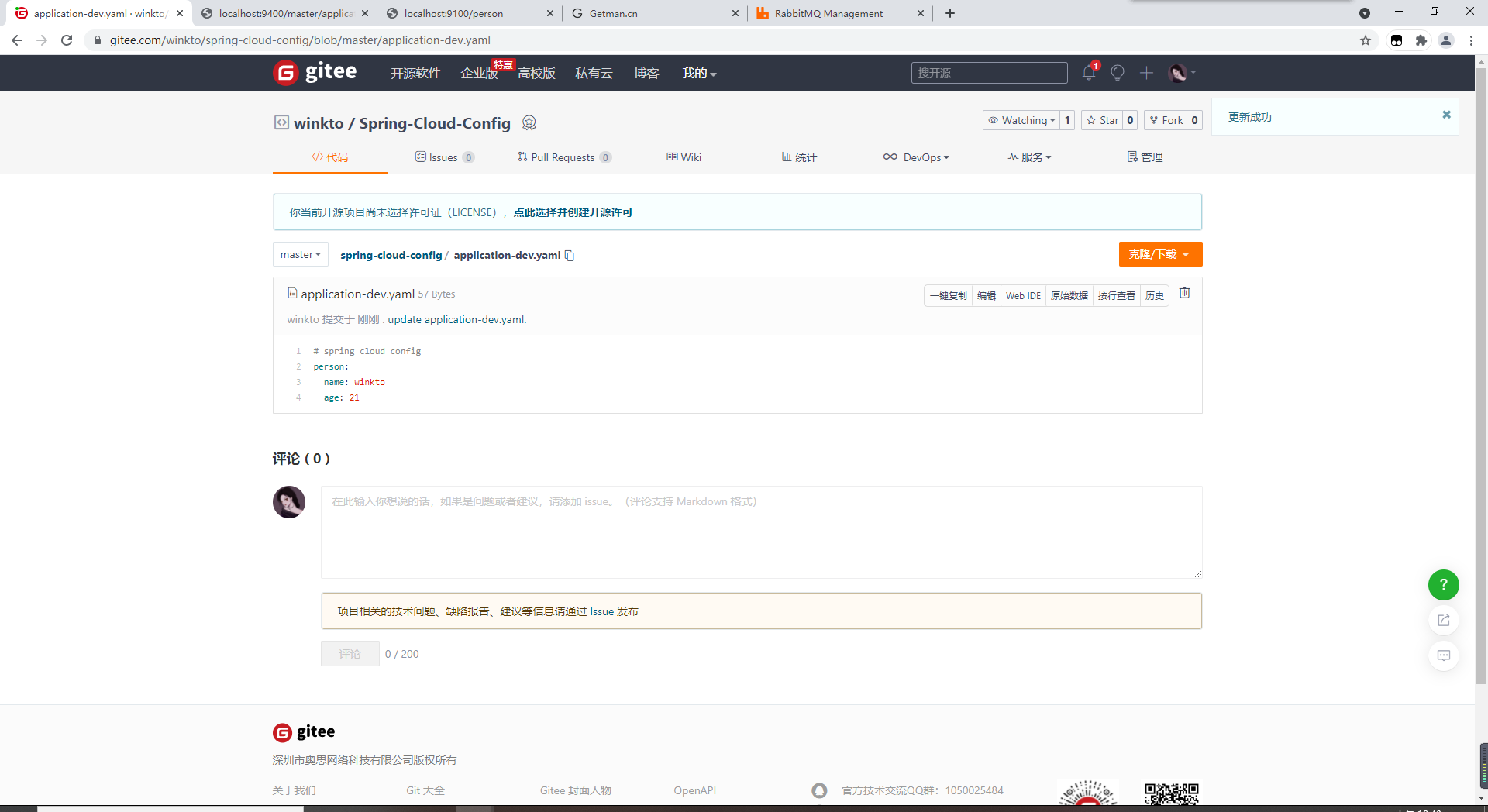Open the update application-dev.yaml commit link

point(457,319)
